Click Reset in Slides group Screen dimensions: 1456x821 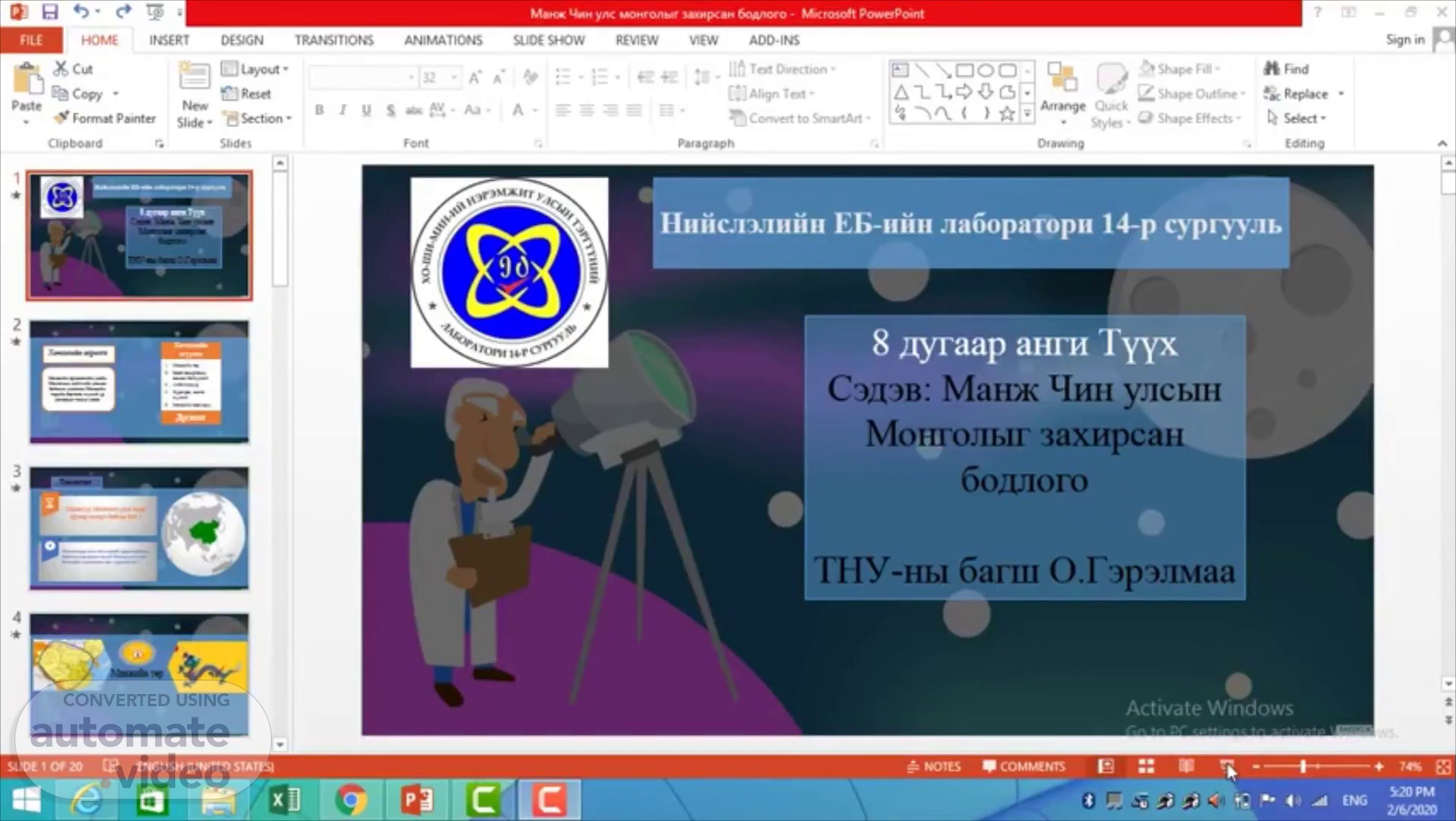coord(247,94)
